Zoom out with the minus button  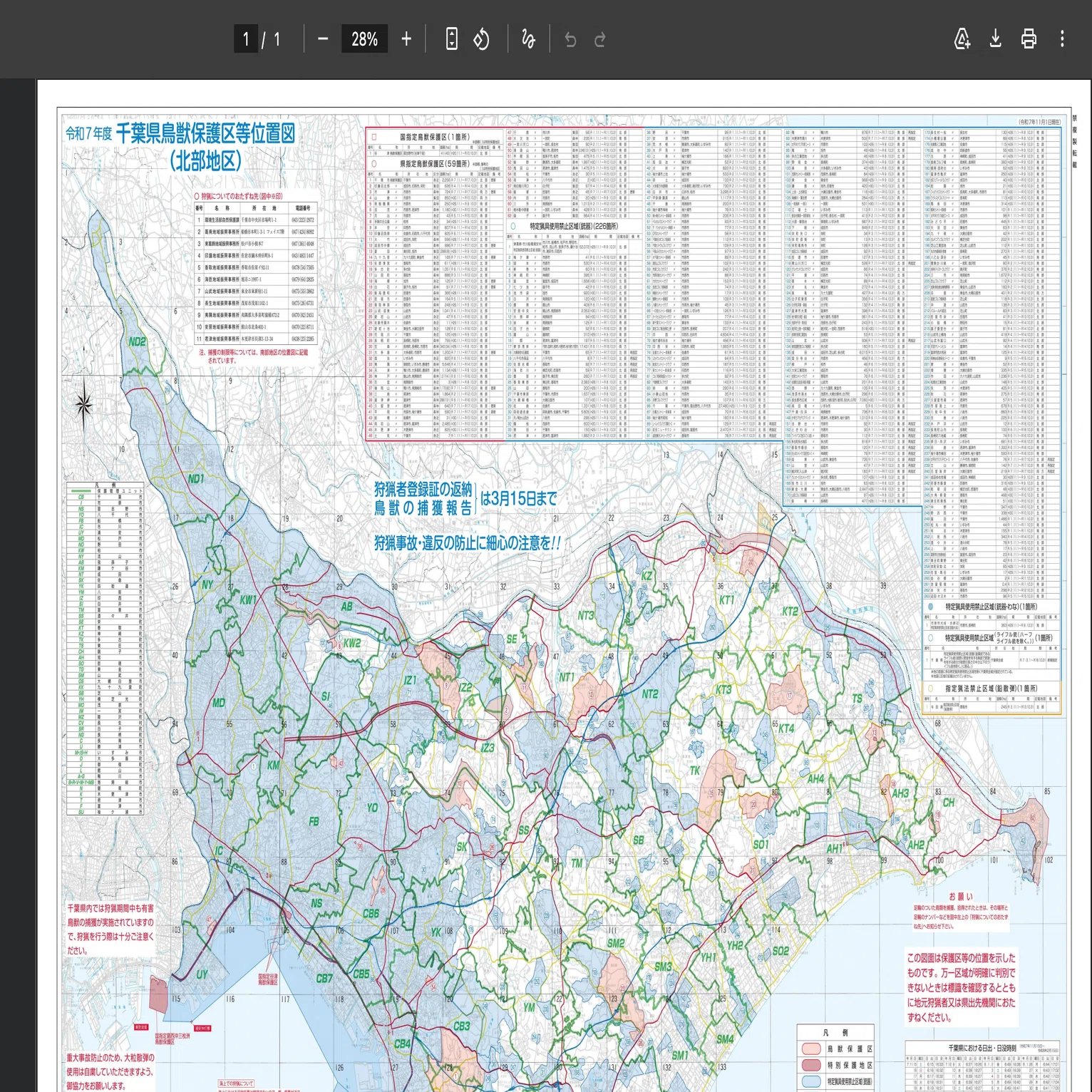point(323,39)
